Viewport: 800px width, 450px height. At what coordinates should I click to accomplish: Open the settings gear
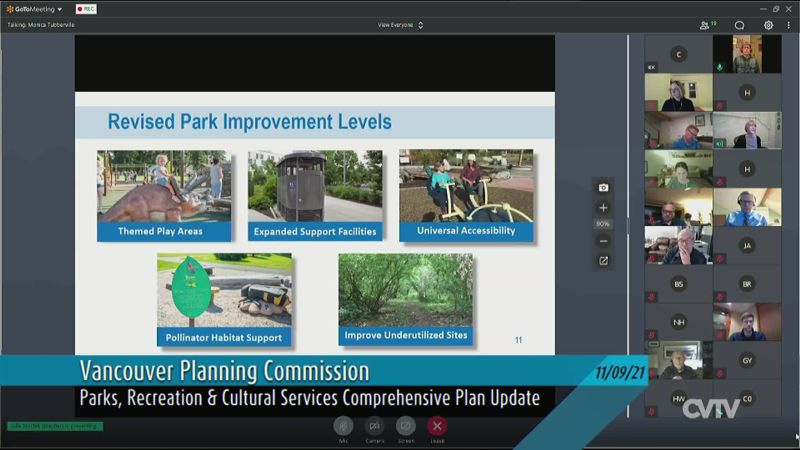768,25
